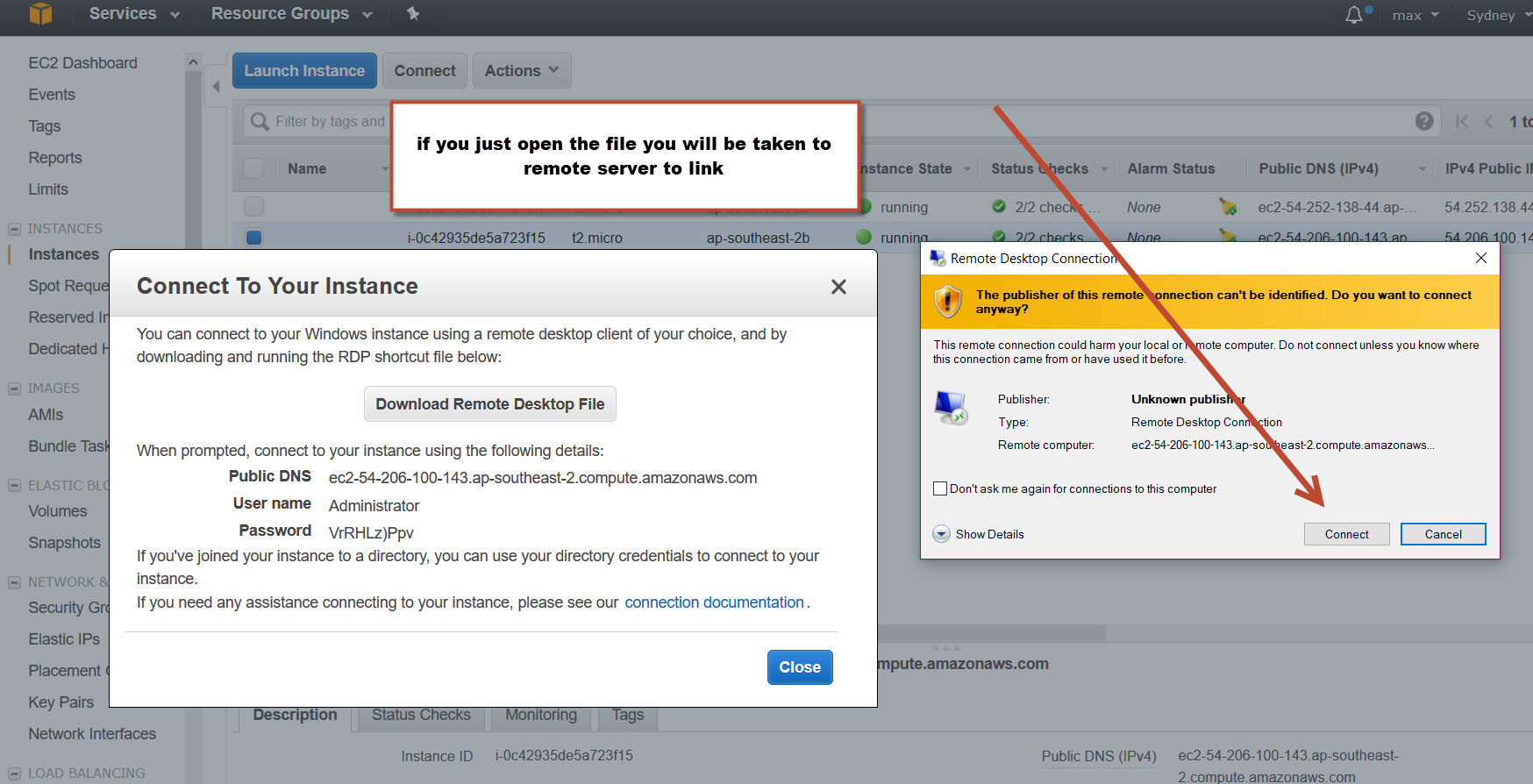
Task: Click the help question mark icon
Action: point(1424,121)
